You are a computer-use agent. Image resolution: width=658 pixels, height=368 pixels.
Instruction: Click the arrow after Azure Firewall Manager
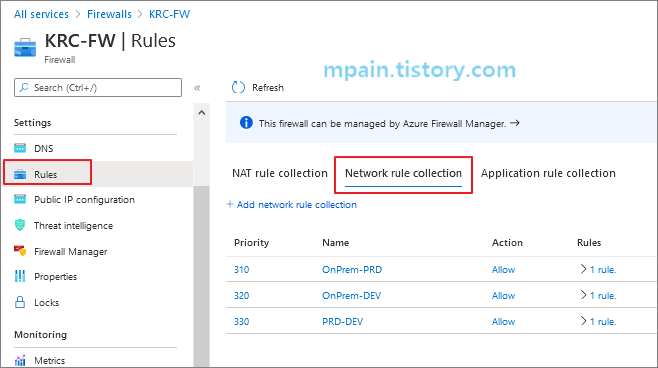point(515,123)
